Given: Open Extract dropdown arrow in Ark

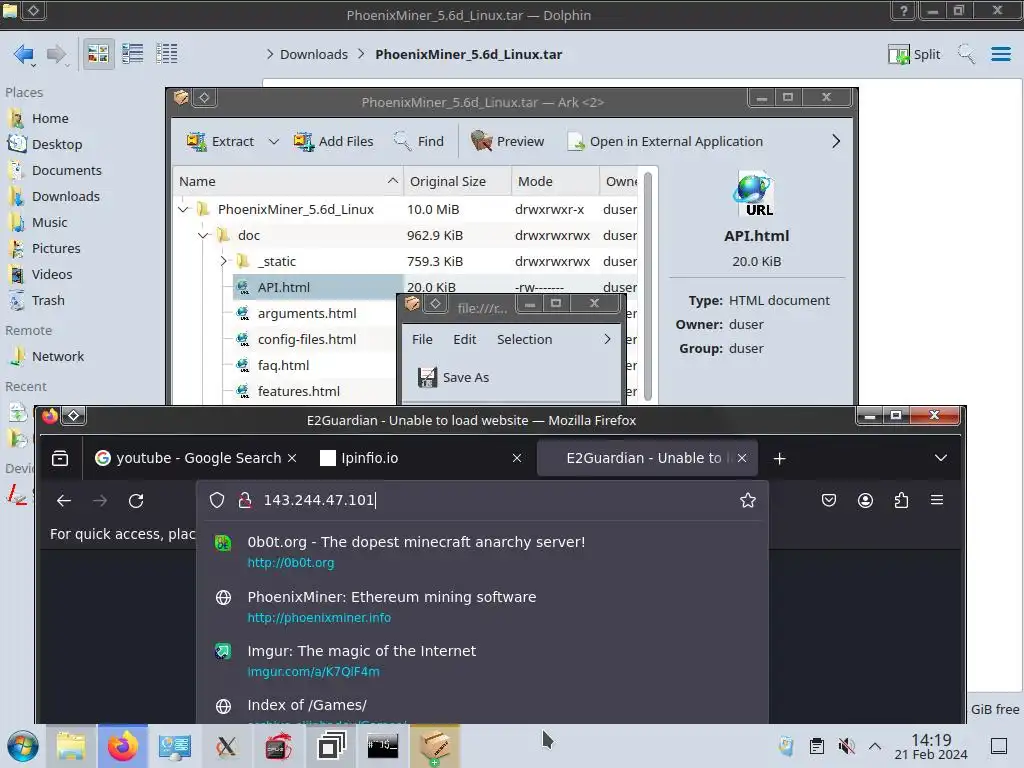Looking at the screenshot, I should click(x=274, y=141).
